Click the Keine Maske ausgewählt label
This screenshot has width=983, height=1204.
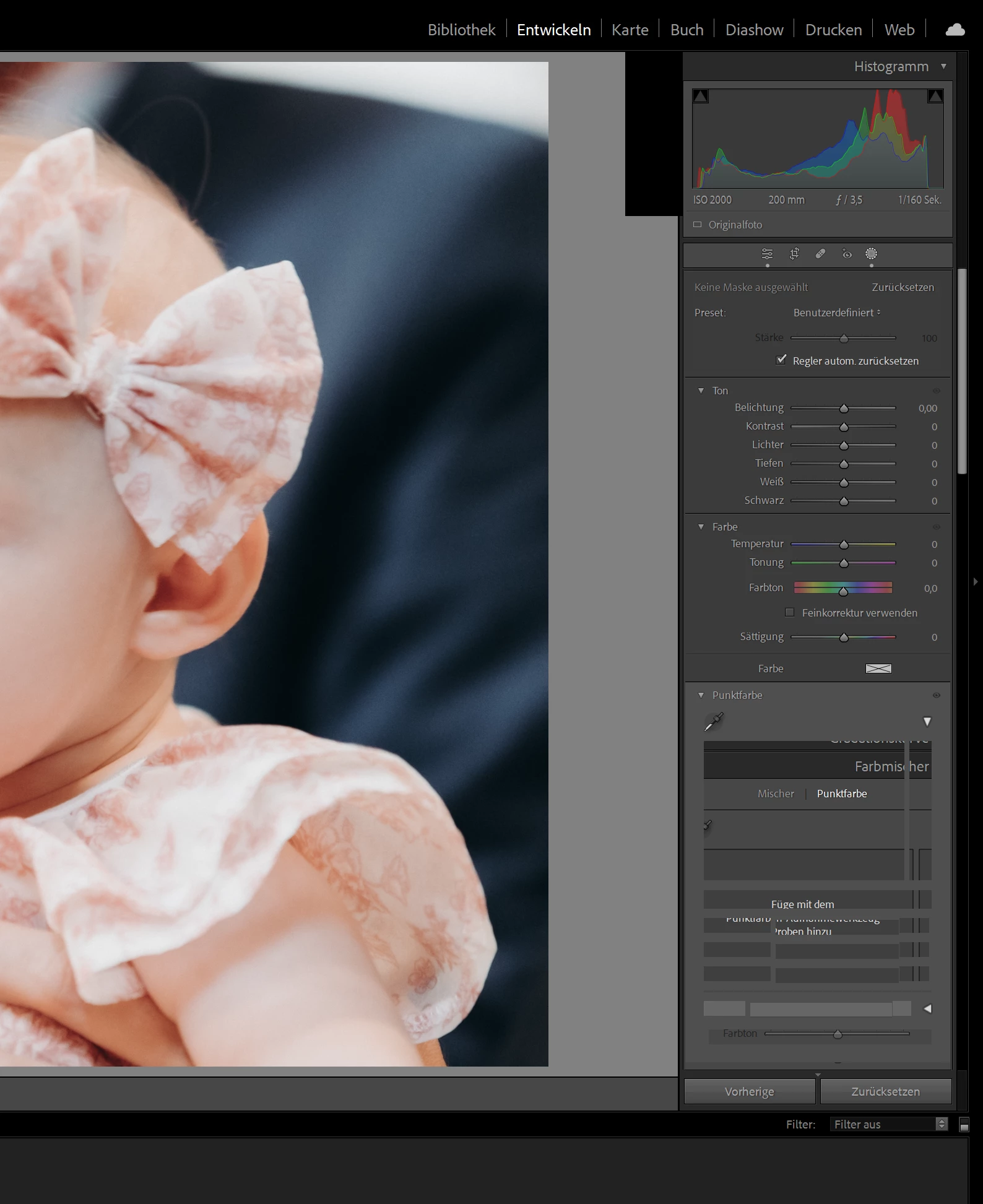(751, 287)
